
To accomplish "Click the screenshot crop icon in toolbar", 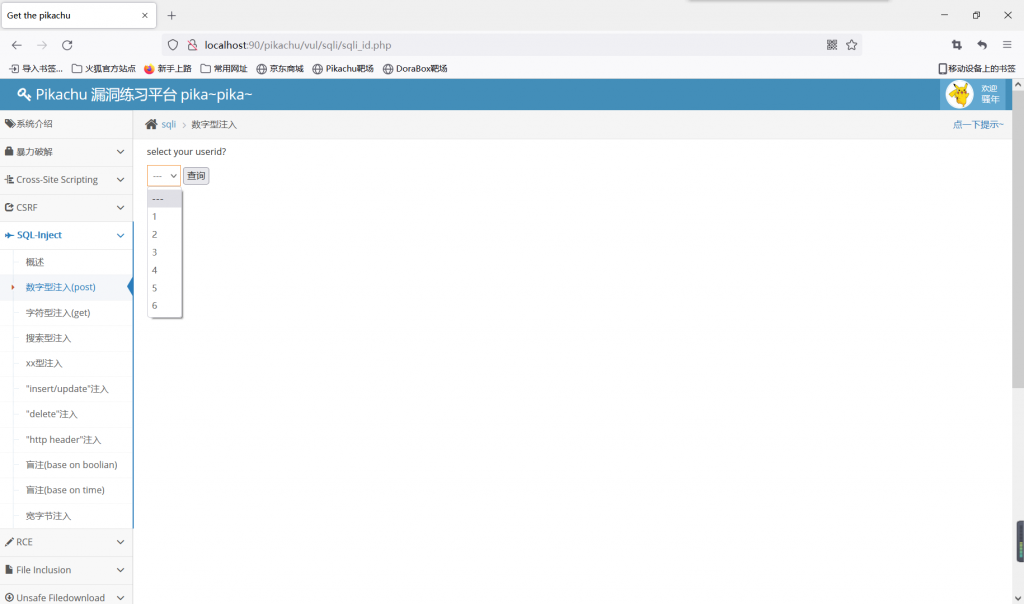I will pyautogui.click(x=957, y=45).
